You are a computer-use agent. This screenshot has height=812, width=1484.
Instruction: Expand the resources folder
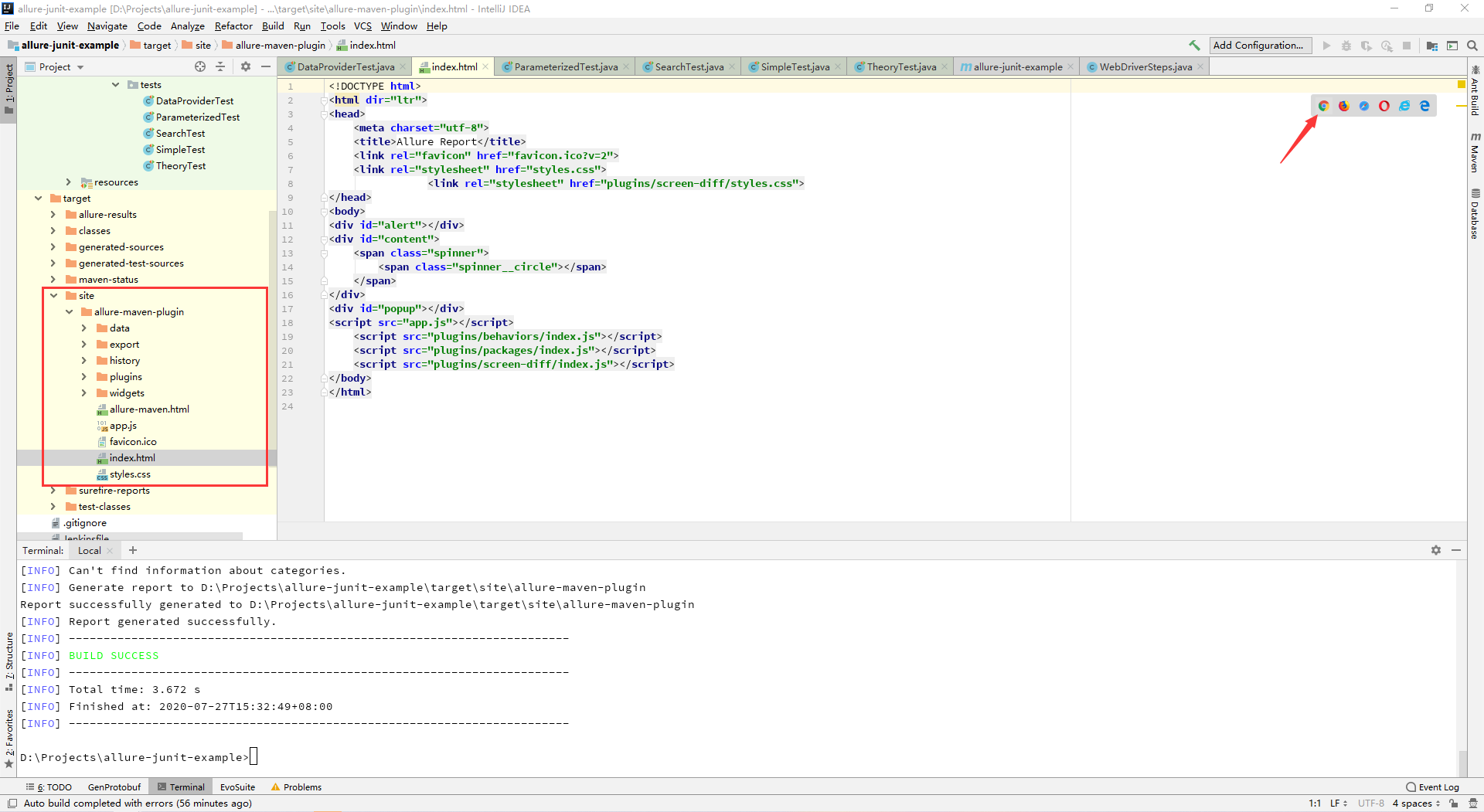pyautogui.click(x=69, y=182)
